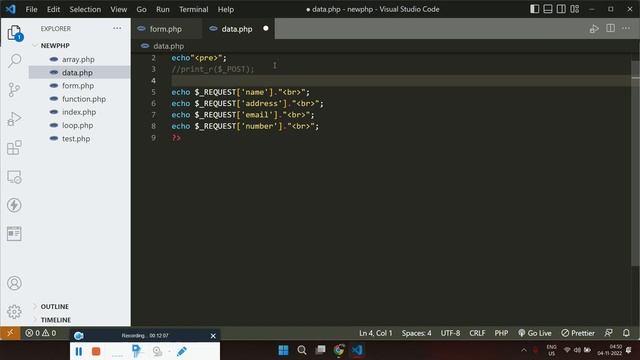Open taskbar Search
Screen dimensions: 640x360
click(x=302, y=350)
